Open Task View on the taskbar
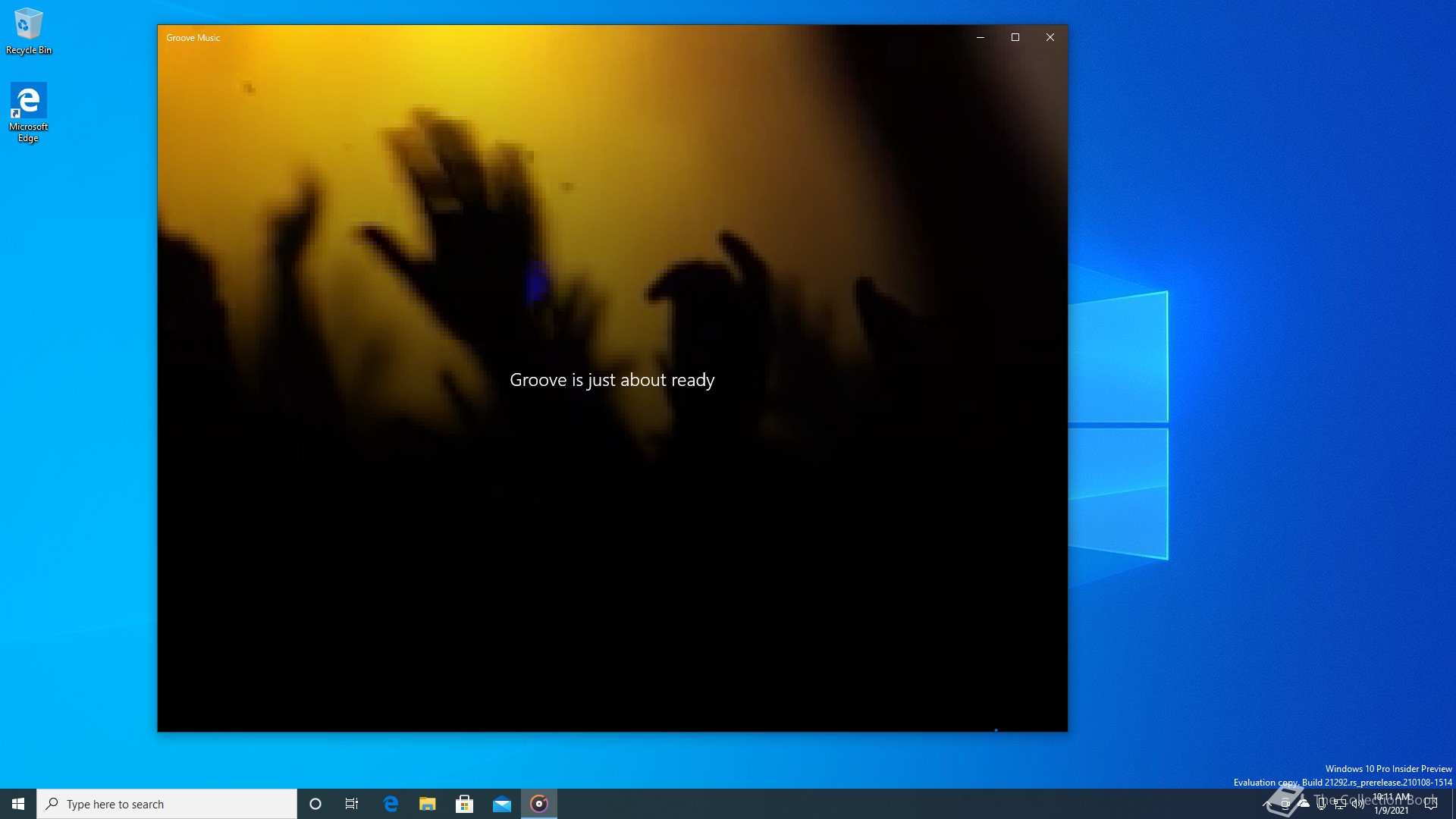 coord(352,804)
